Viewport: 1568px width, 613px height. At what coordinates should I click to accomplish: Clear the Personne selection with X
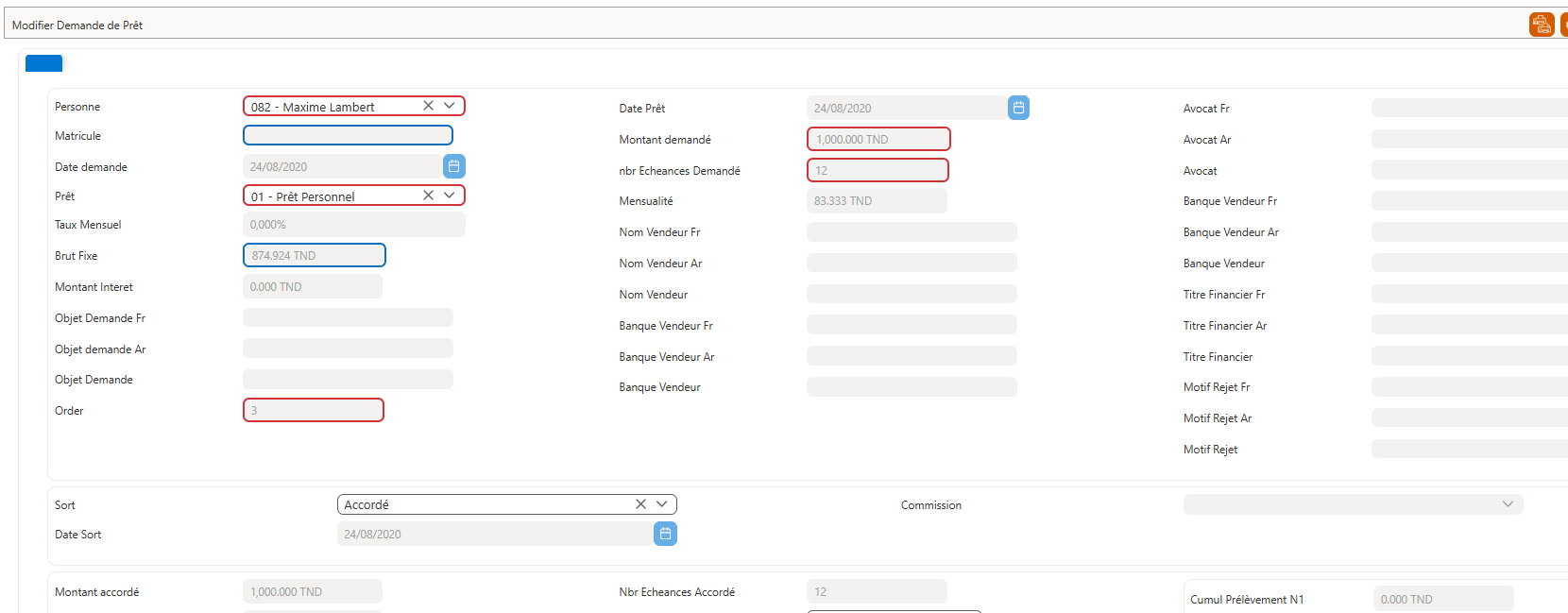coord(428,106)
